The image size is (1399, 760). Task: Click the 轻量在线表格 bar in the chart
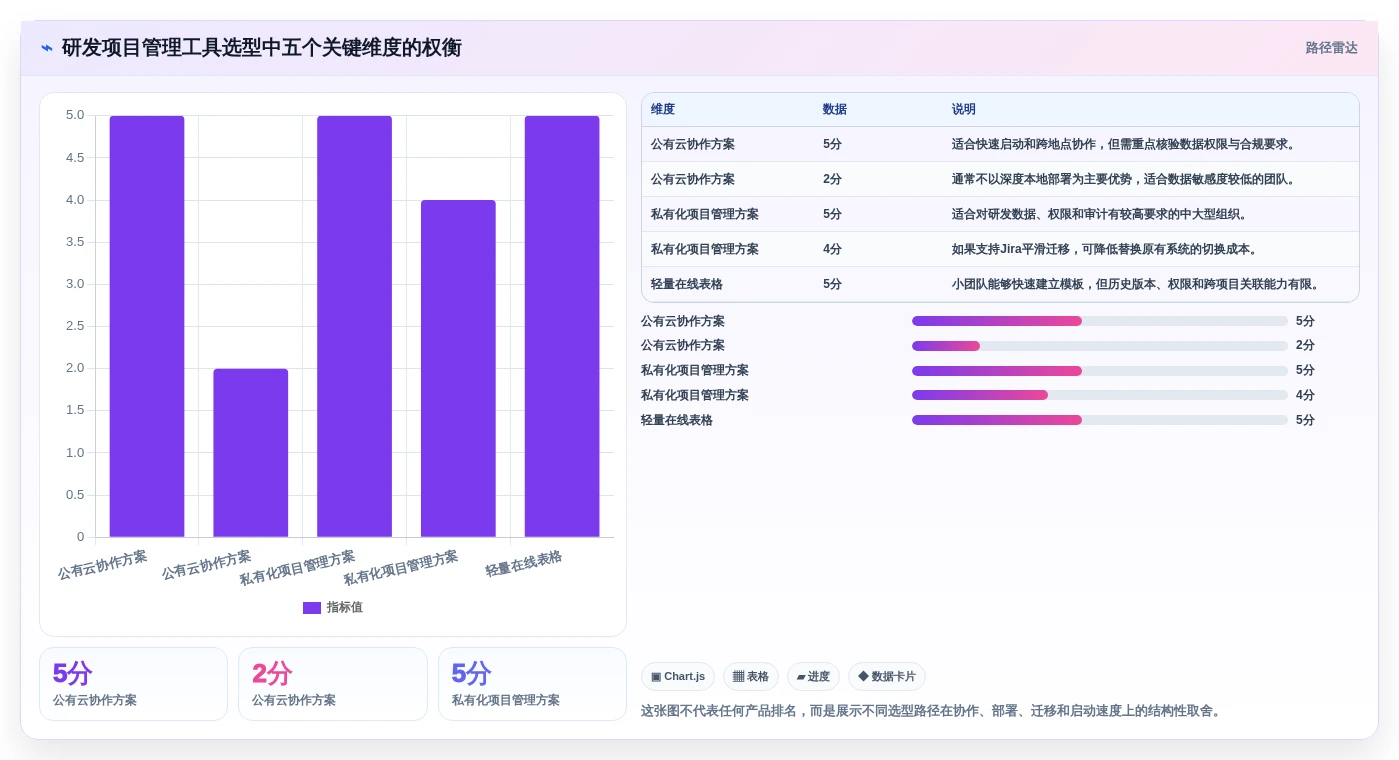[x=562, y=326]
